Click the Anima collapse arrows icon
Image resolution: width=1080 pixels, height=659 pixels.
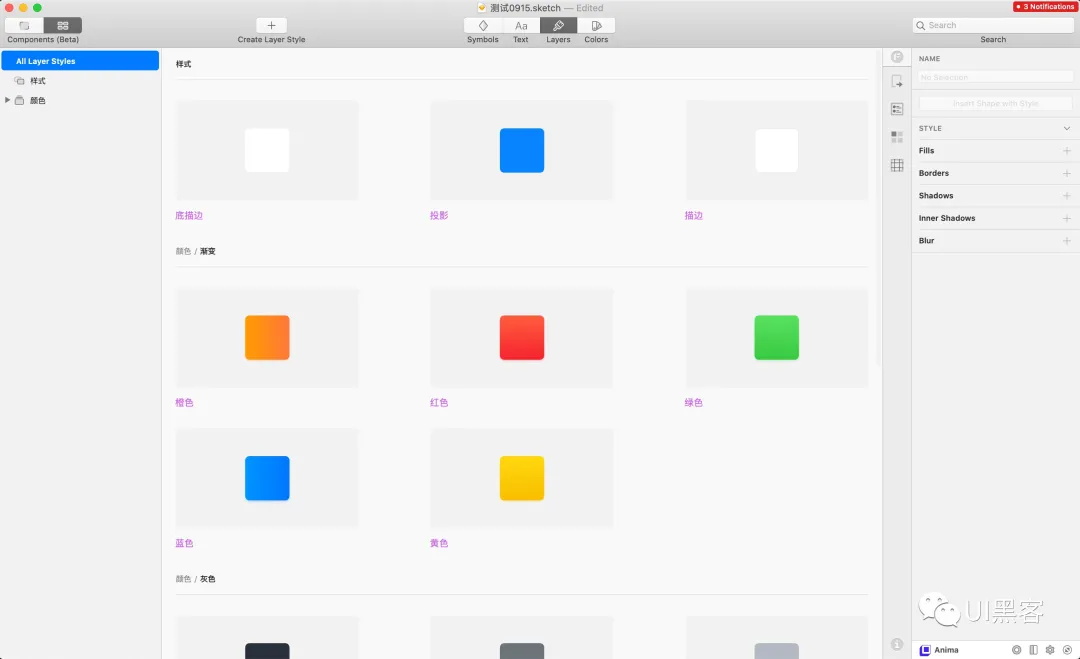coord(1068,650)
